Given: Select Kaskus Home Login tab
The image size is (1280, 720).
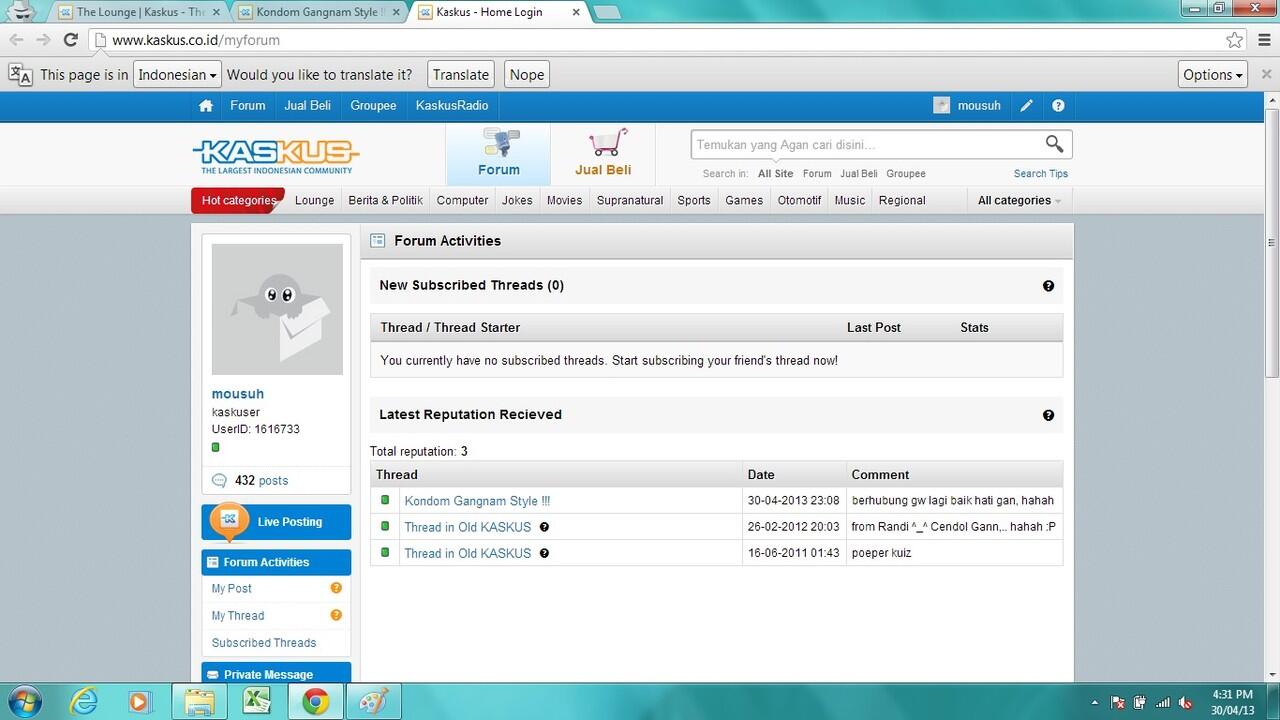Looking at the screenshot, I should point(500,12).
